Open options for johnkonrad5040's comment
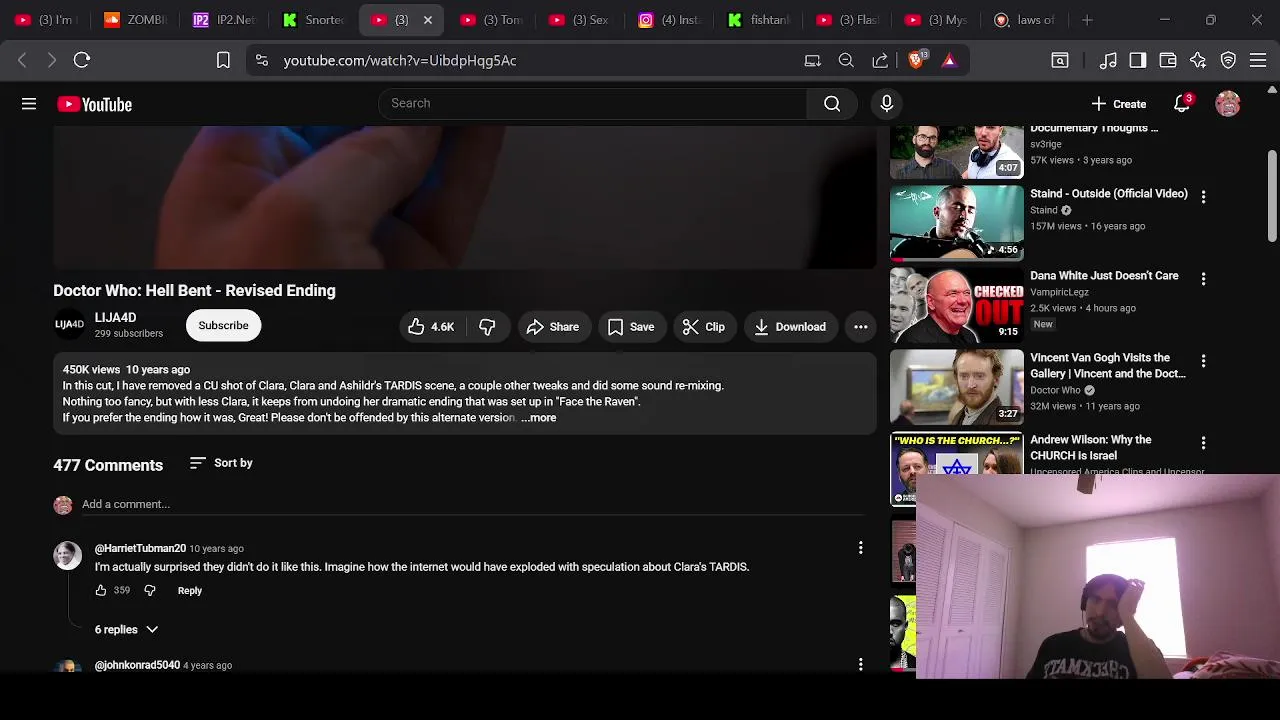Viewport: 1280px width, 720px height. pyautogui.click(x=860, y=664)
